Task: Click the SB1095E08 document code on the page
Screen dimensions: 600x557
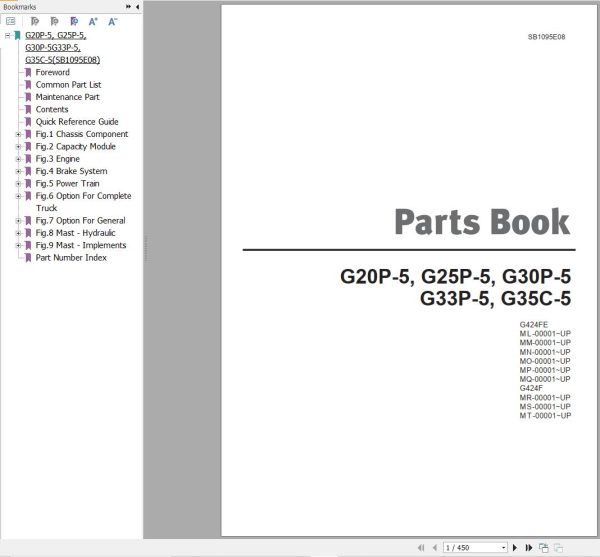Action: [546, 37]
